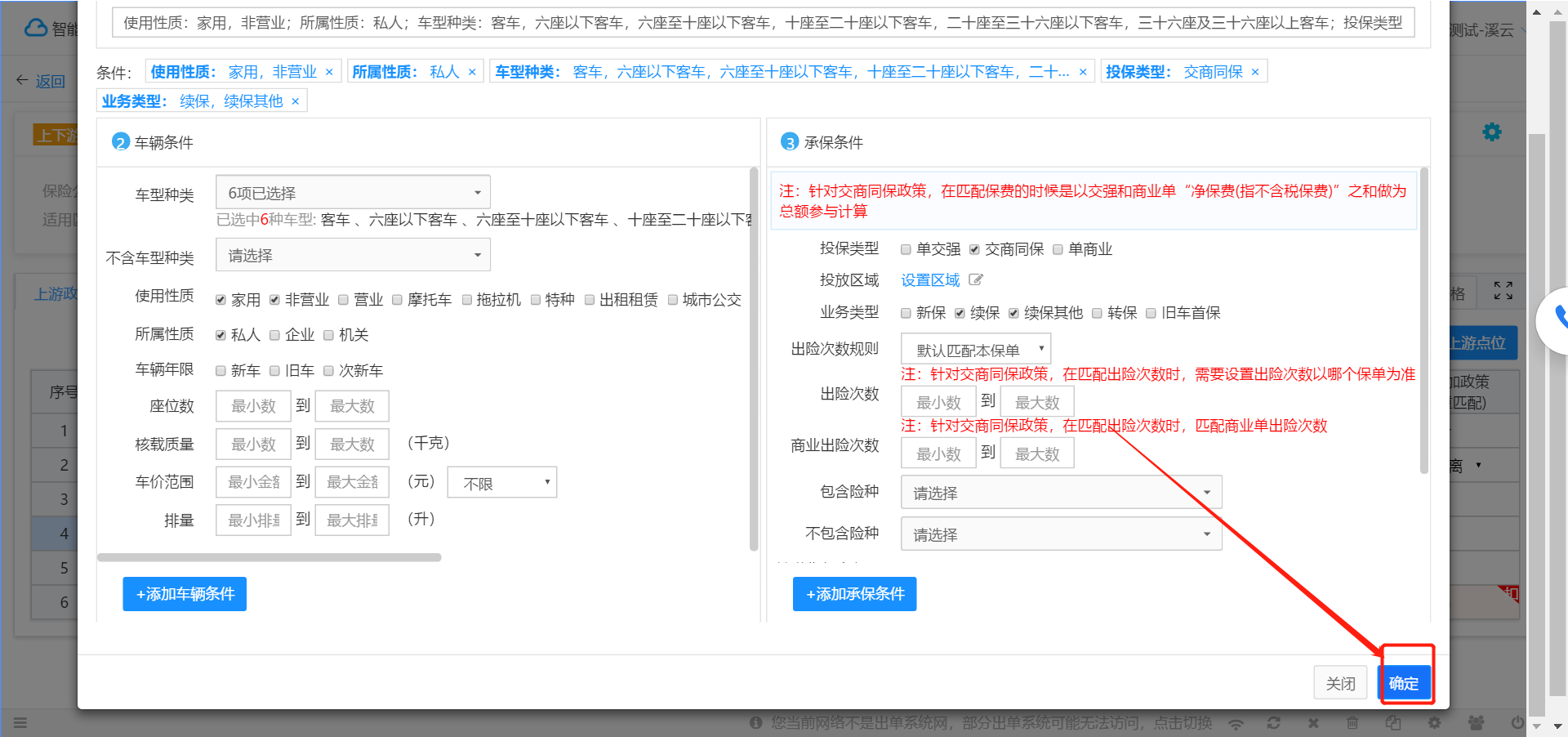Remove the 所属性质 私人 condition tag

point(472,73)
